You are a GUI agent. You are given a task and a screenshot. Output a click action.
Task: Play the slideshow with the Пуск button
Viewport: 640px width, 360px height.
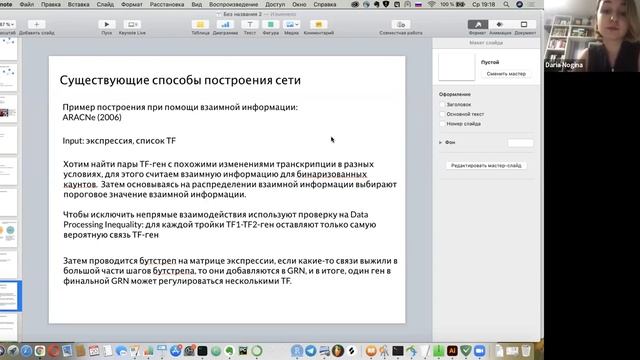107,24
